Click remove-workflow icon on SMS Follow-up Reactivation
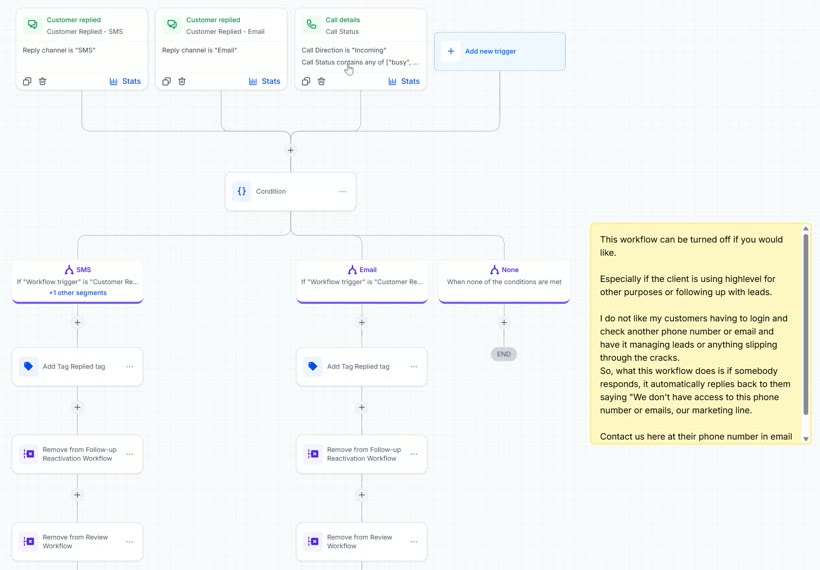 (x=29, y=454)
